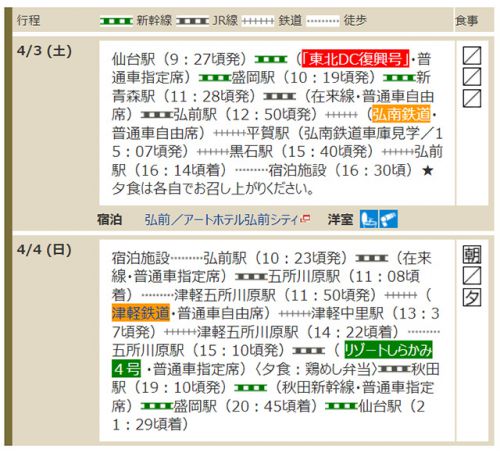The height and width of the screenshot is (453, 500).
Task: Click 弘前駅（10：23頃発） text
Action: click(x=277, y=258)
